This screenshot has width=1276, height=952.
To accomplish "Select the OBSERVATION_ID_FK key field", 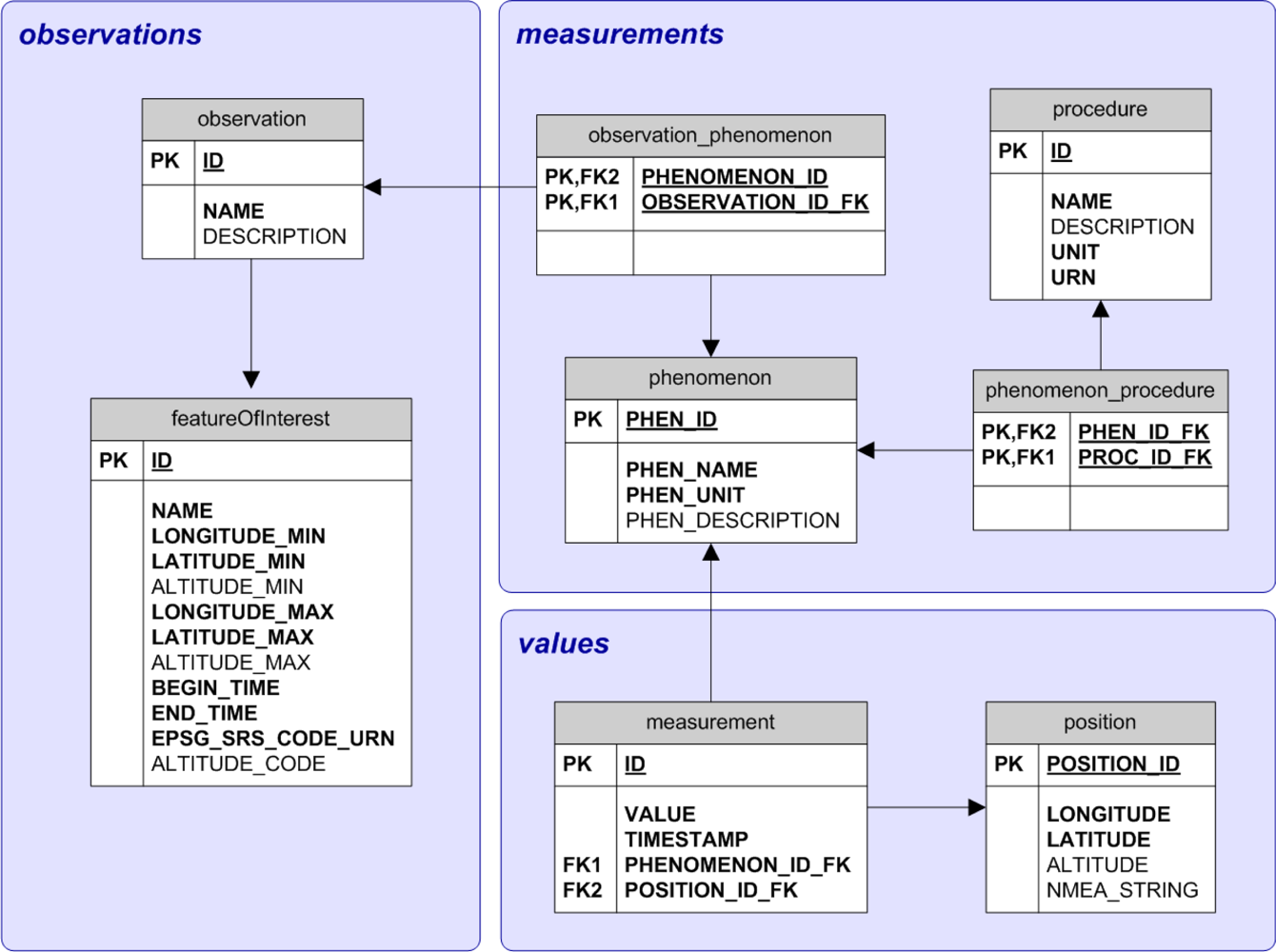I will point(755,202).
